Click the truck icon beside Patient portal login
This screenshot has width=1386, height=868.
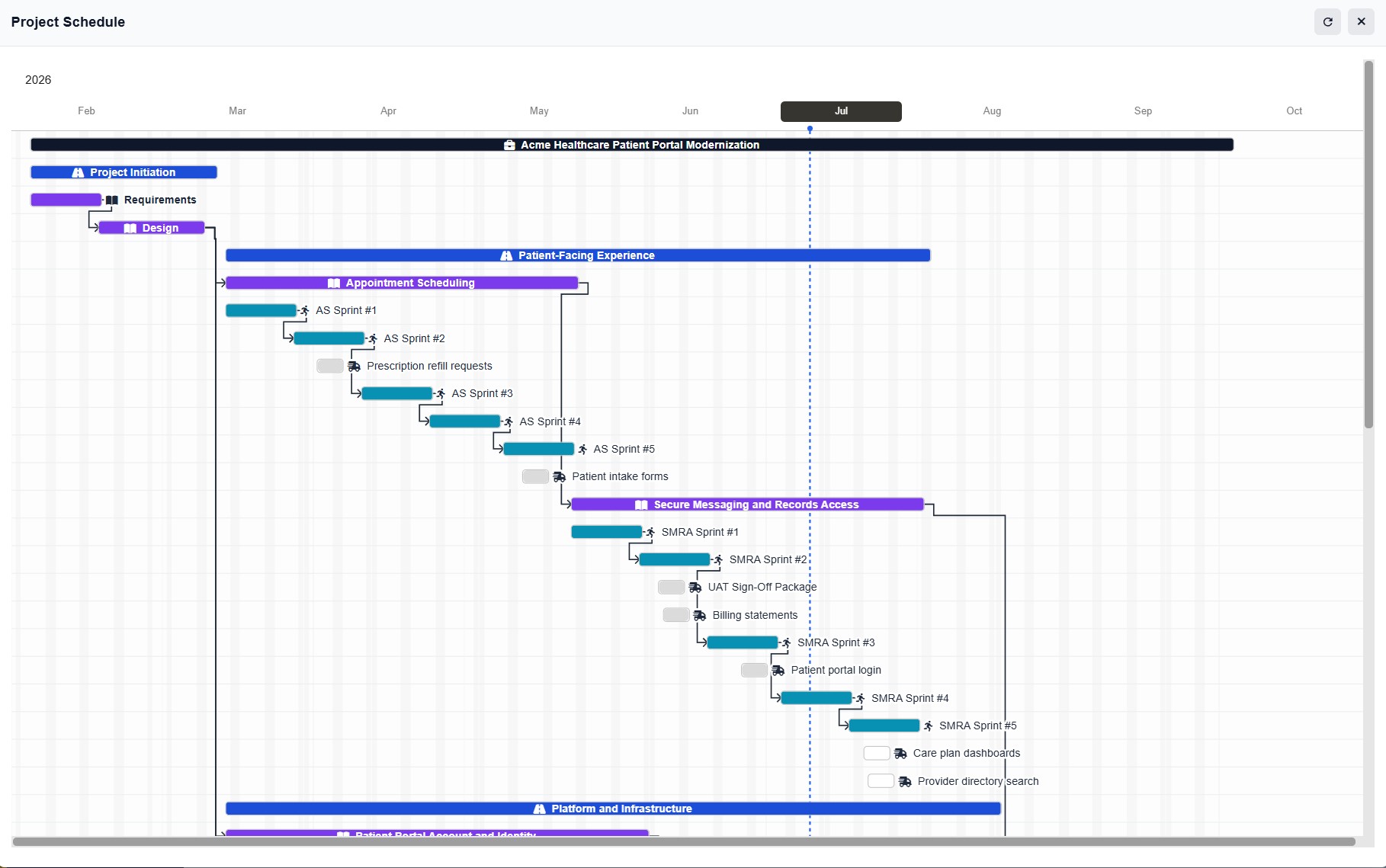tap(778, 671)
